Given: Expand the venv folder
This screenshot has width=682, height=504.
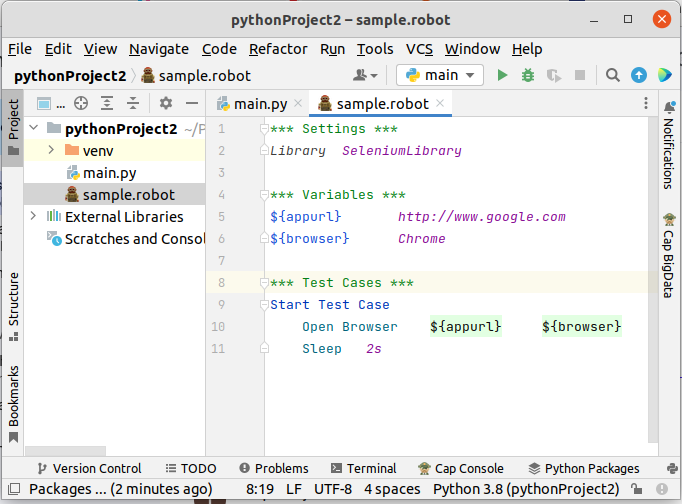Looking at the screenshot, I should coord(51,150).
